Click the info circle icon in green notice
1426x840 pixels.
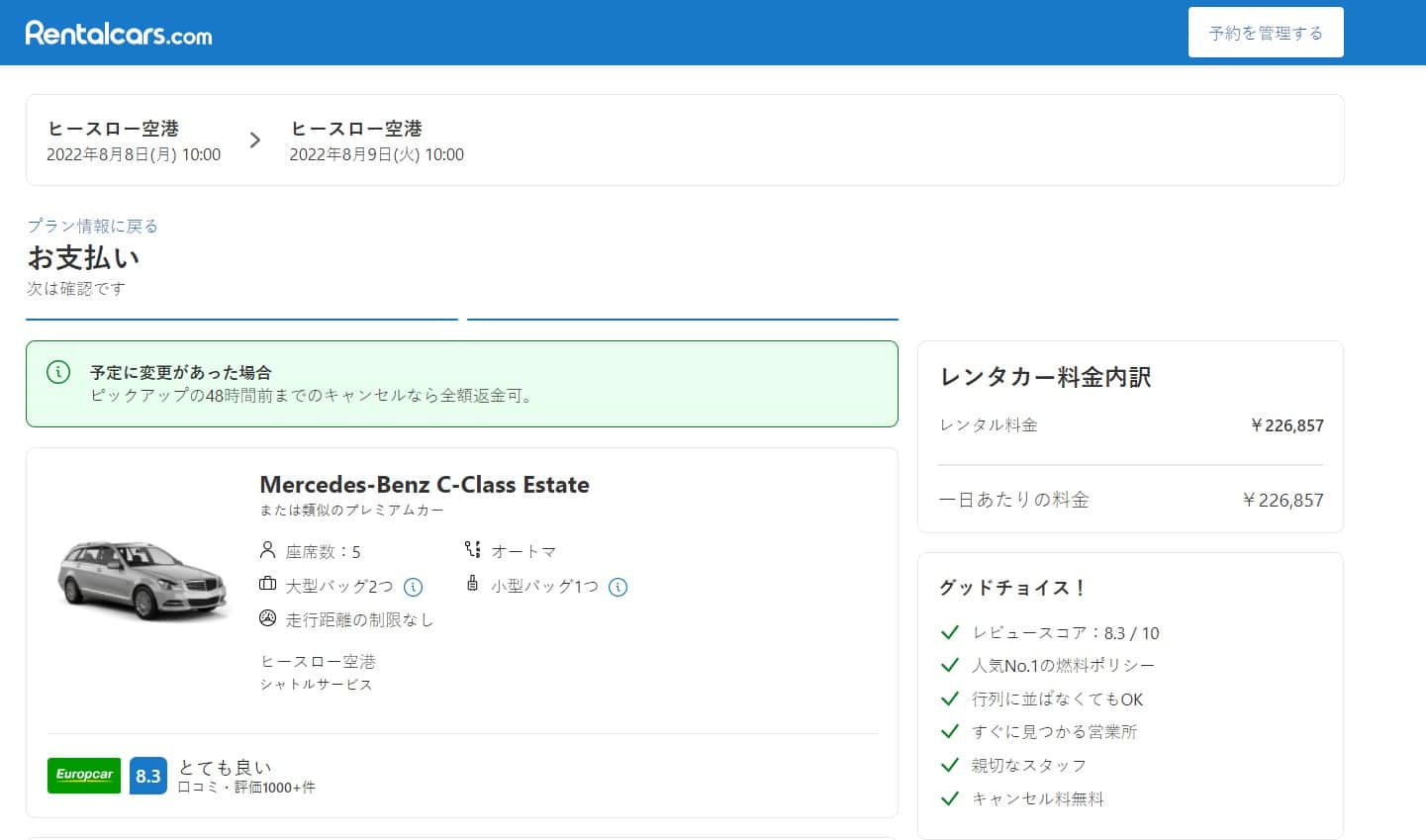58,372
